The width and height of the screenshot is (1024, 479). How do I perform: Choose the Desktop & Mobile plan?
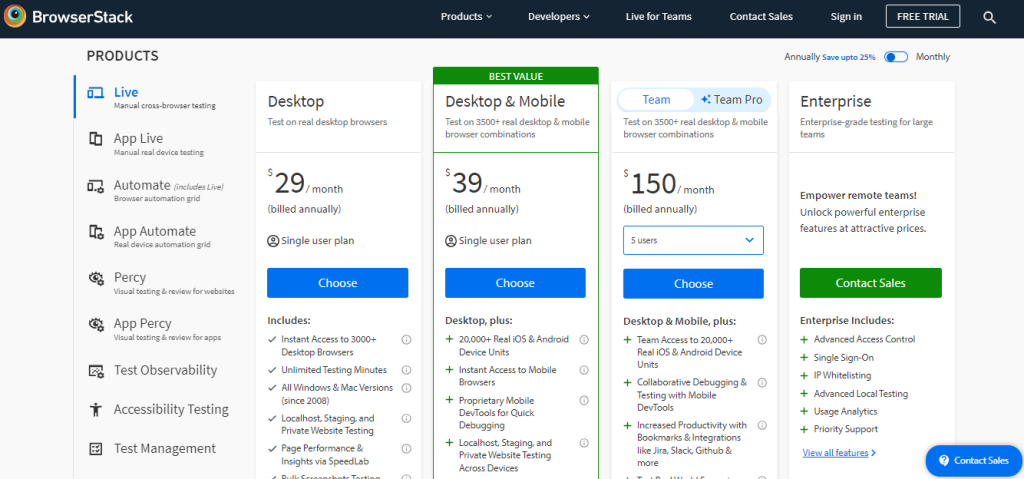515,283
